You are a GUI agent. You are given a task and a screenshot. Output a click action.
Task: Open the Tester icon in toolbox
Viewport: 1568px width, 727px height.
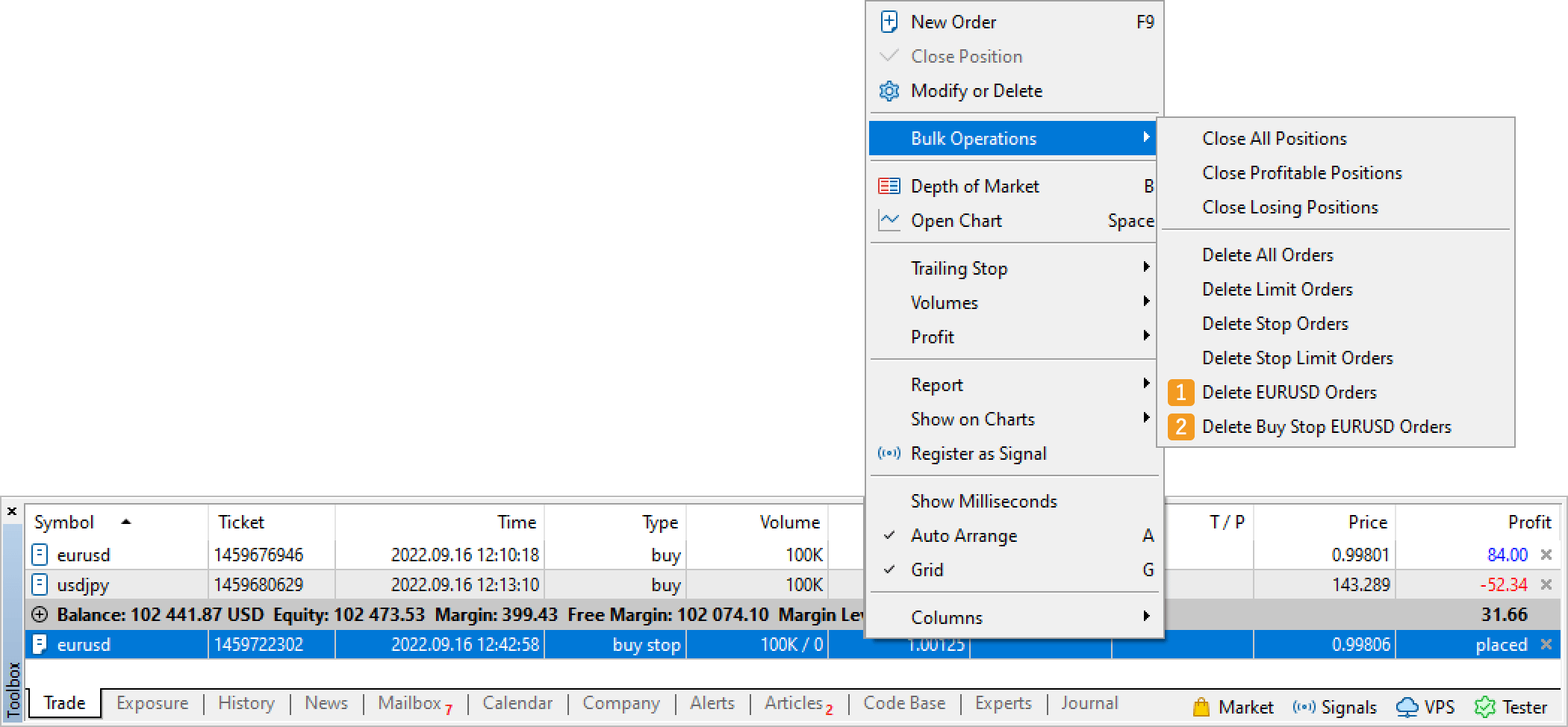pyautogui.click(x=1484, y=706)
